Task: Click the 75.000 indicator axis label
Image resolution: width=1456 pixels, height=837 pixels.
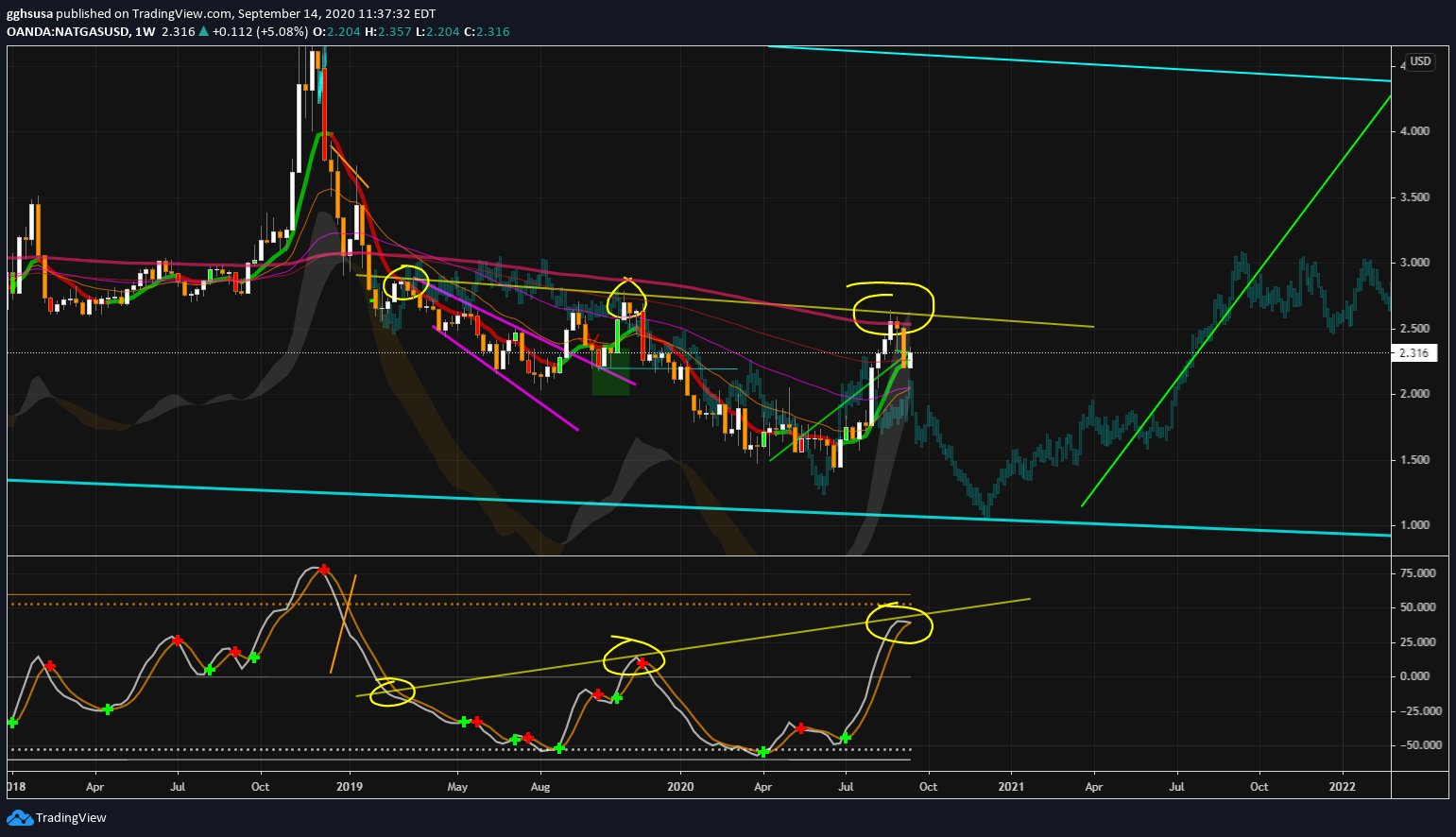Action: click(1418, 573)
